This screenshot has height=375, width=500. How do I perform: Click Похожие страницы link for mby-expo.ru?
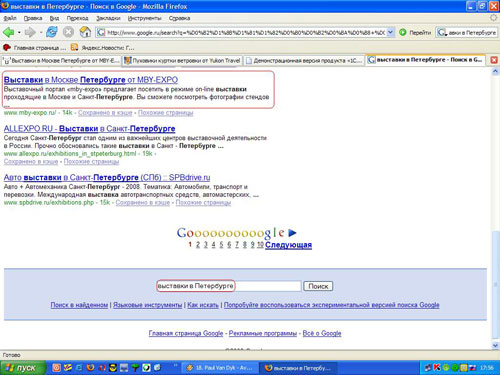pyautogui.click(x=165, y=113)
